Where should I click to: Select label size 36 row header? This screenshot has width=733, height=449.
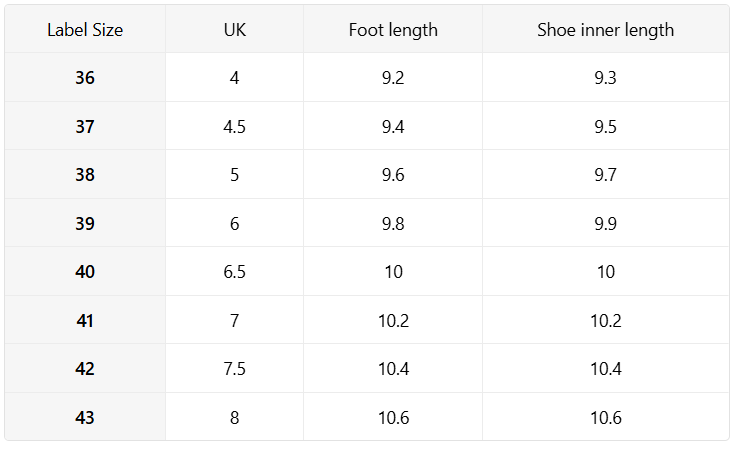(85, 77)
